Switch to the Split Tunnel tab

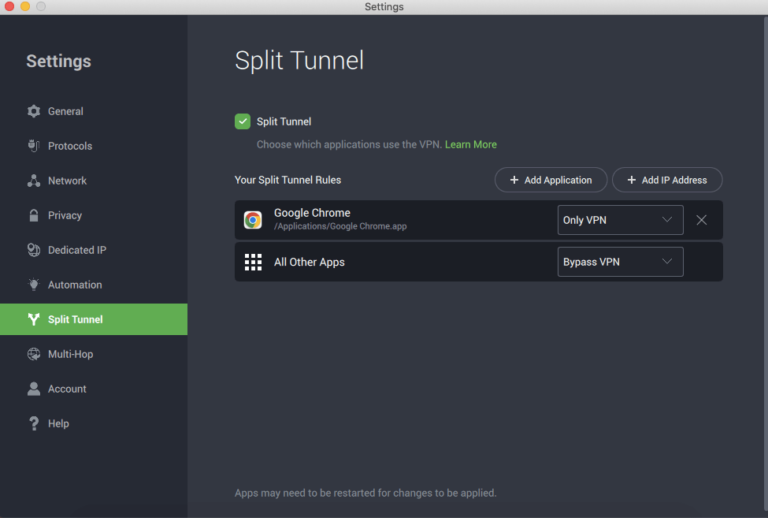pos(75,320)
